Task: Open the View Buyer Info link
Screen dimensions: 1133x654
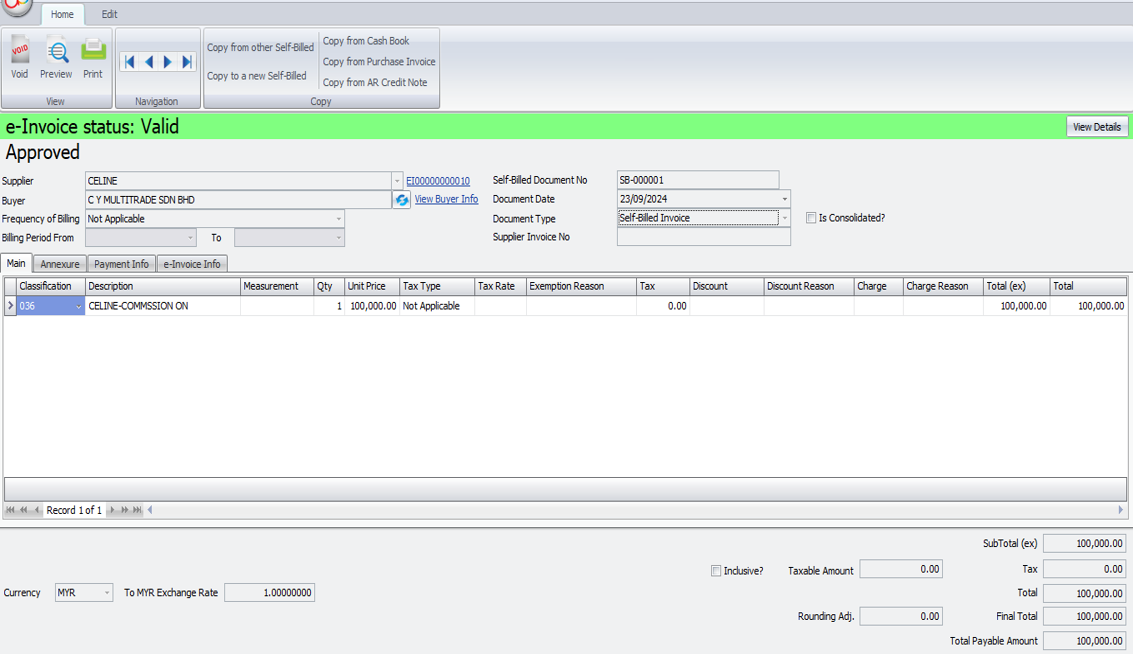Action: (446, 199)
